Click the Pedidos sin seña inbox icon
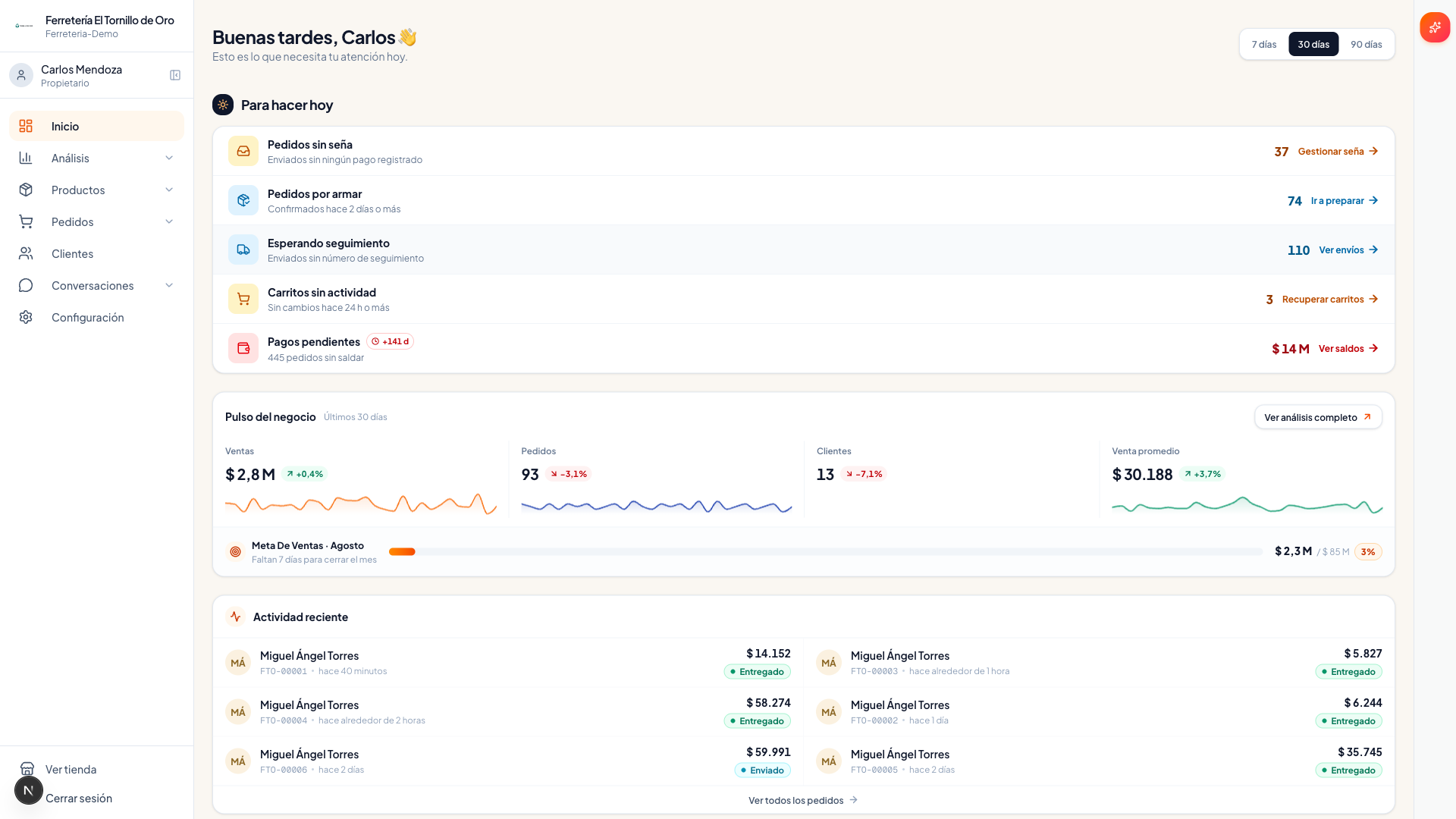The height and width of the screenshot is (819, 1456). (x=243, y=151)
